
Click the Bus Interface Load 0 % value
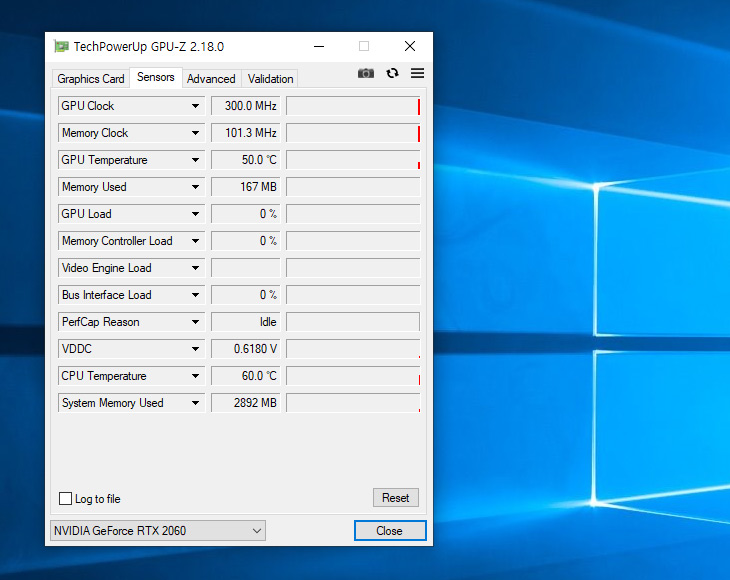click(x=245, y=295)
